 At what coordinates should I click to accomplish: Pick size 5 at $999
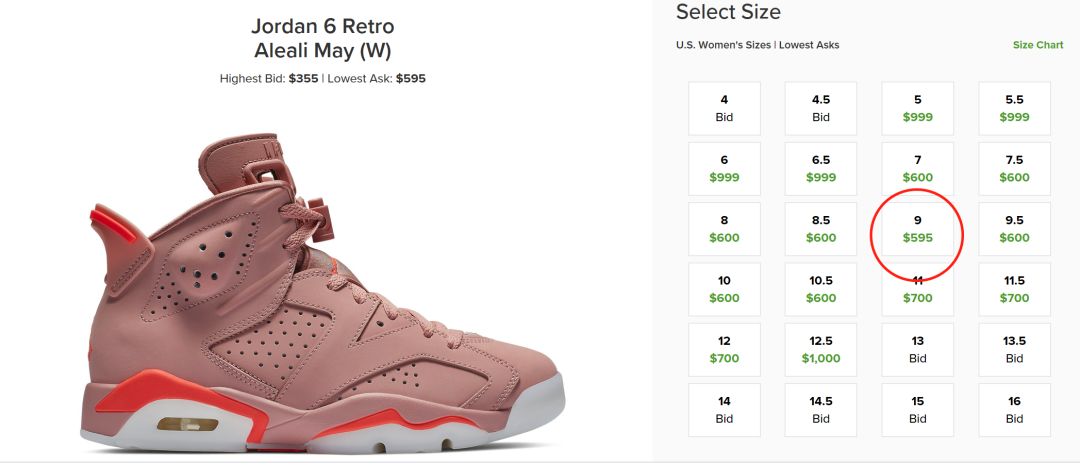click(x=917, y=108)
